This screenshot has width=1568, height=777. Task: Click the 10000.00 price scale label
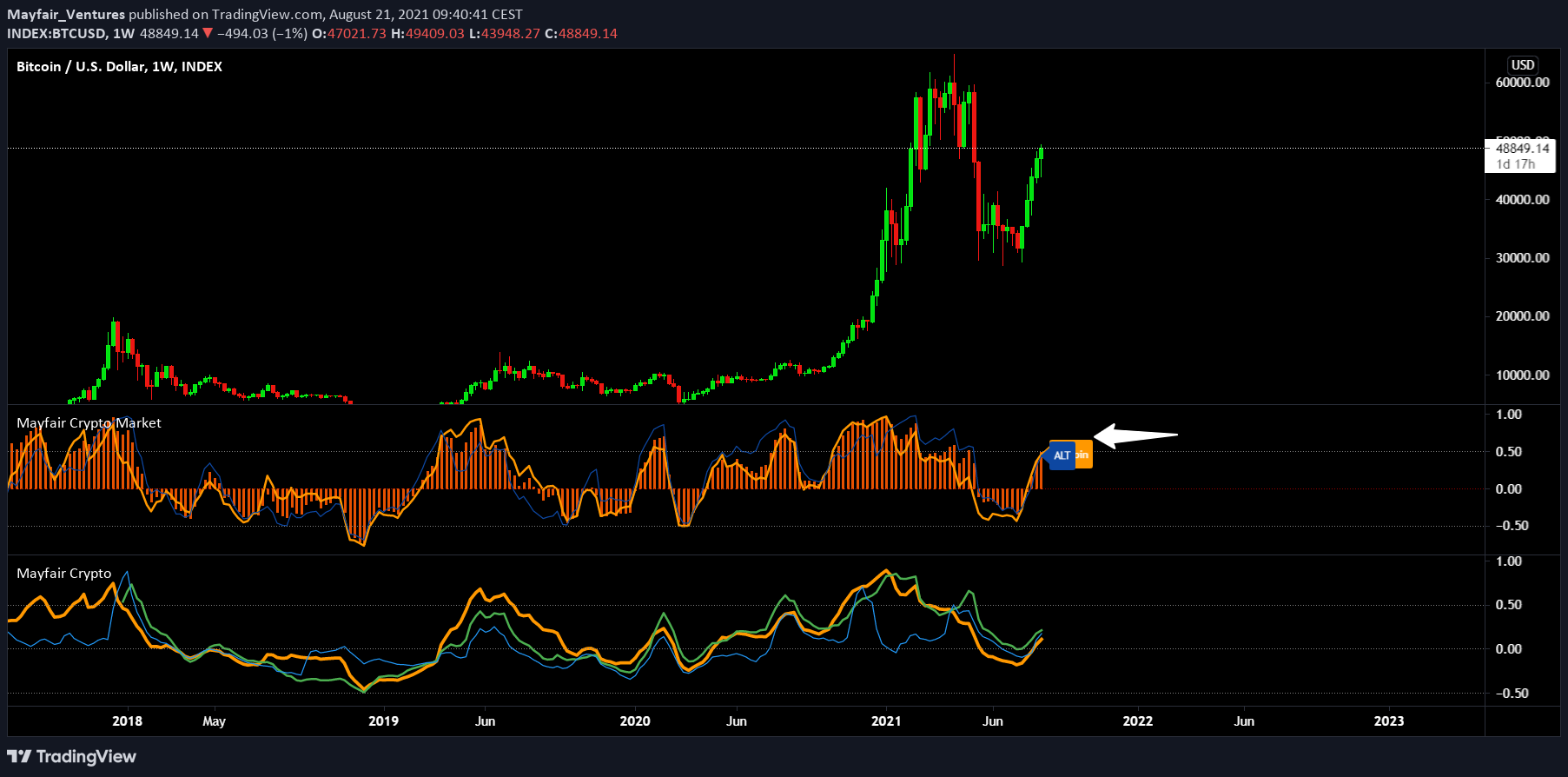(1522, 375)
